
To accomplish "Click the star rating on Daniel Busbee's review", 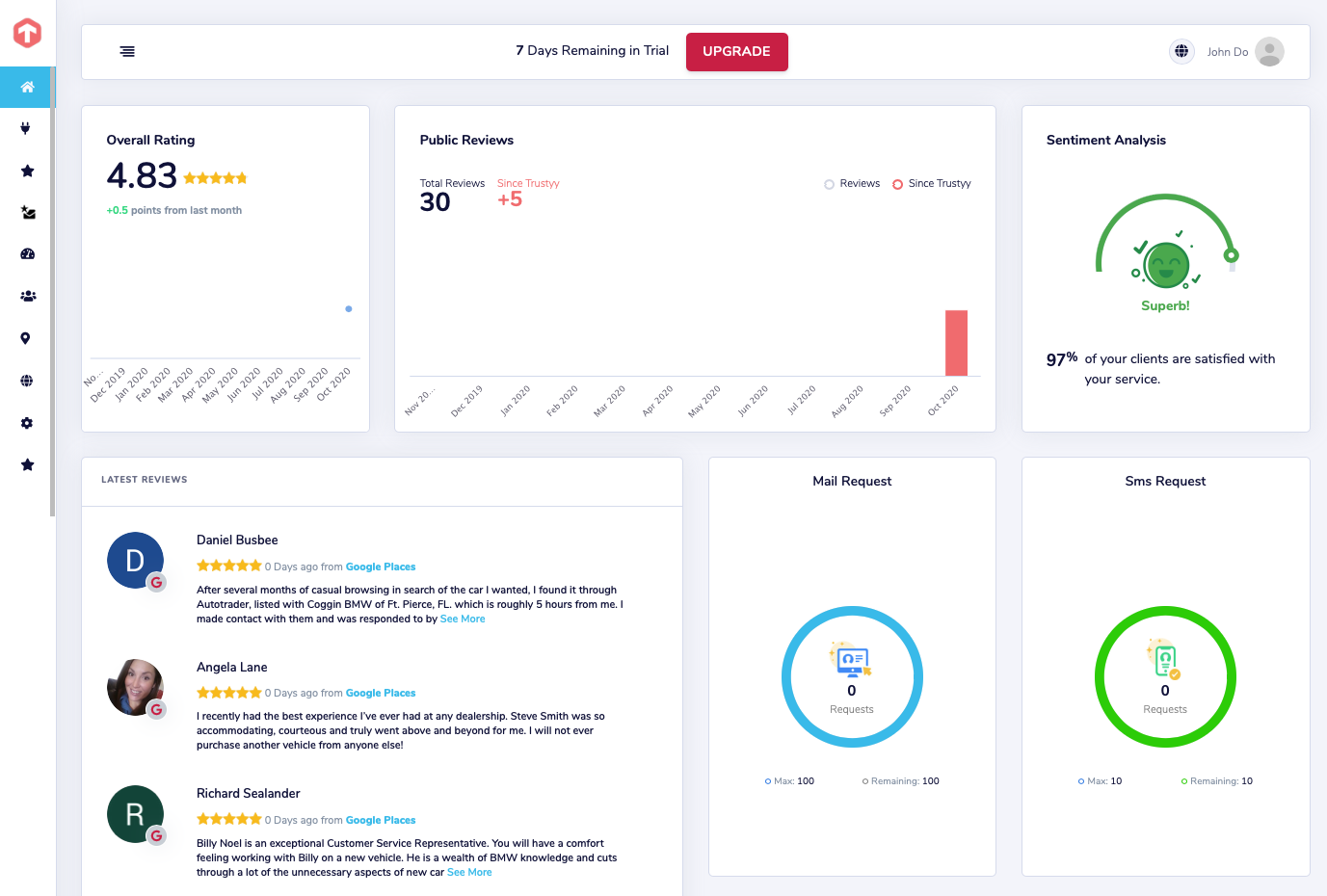I will 229,566.
